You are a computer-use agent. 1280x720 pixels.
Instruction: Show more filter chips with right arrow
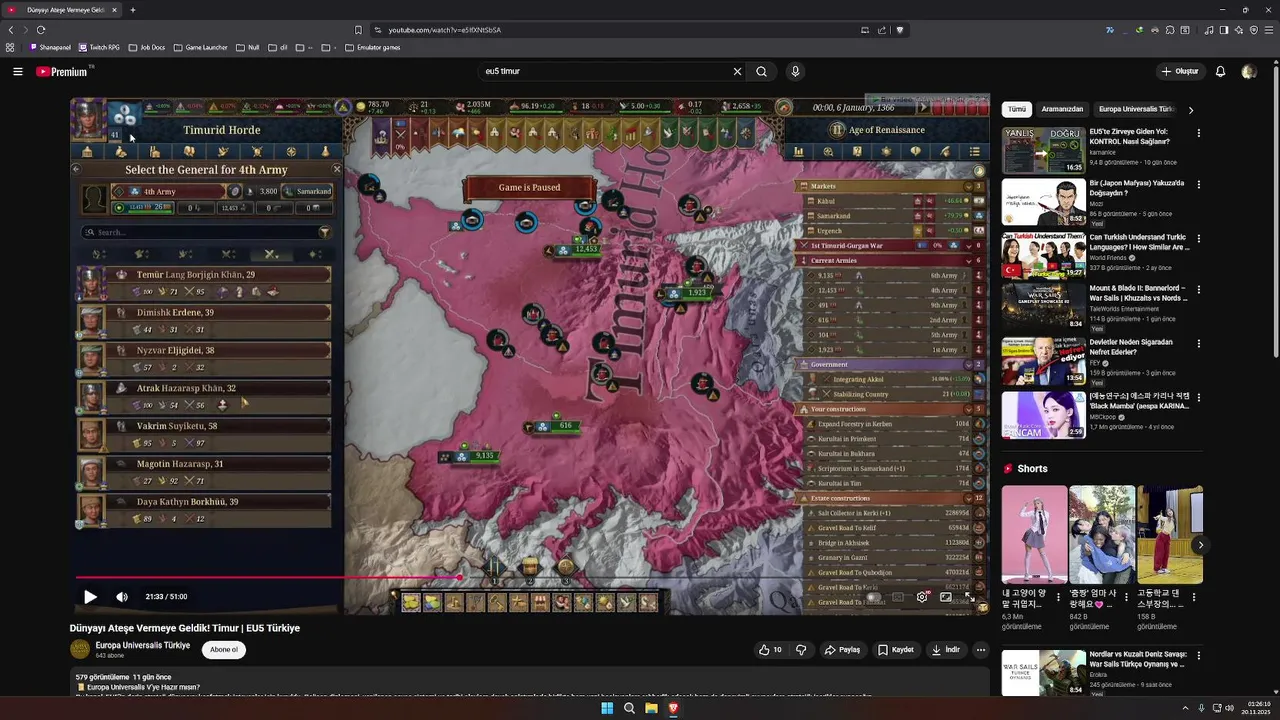[1191, 110]
